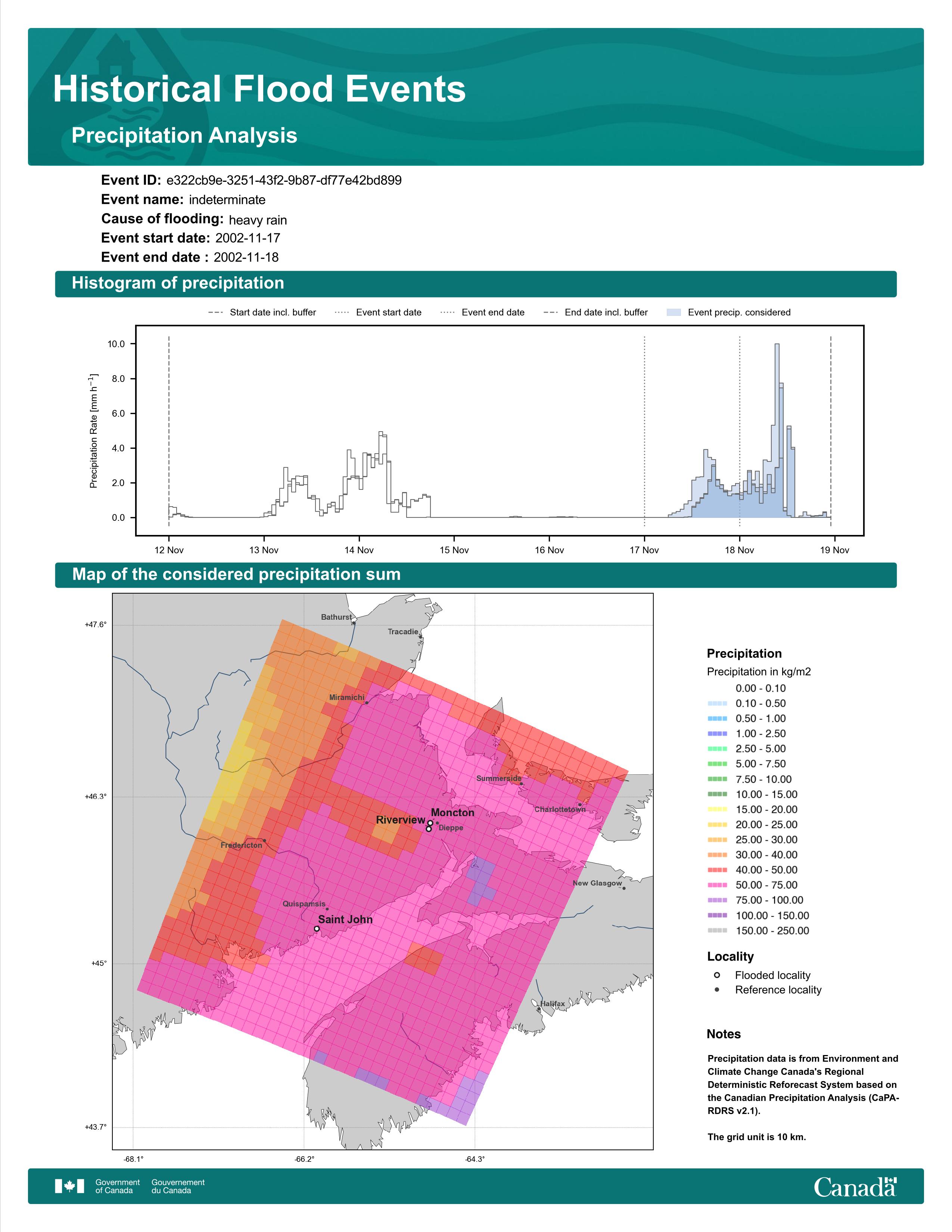Image resolution: width=952 pixels, height=1232 pixels.
Task: Click the 'Historical Flood Events' title
Action: 259,89
